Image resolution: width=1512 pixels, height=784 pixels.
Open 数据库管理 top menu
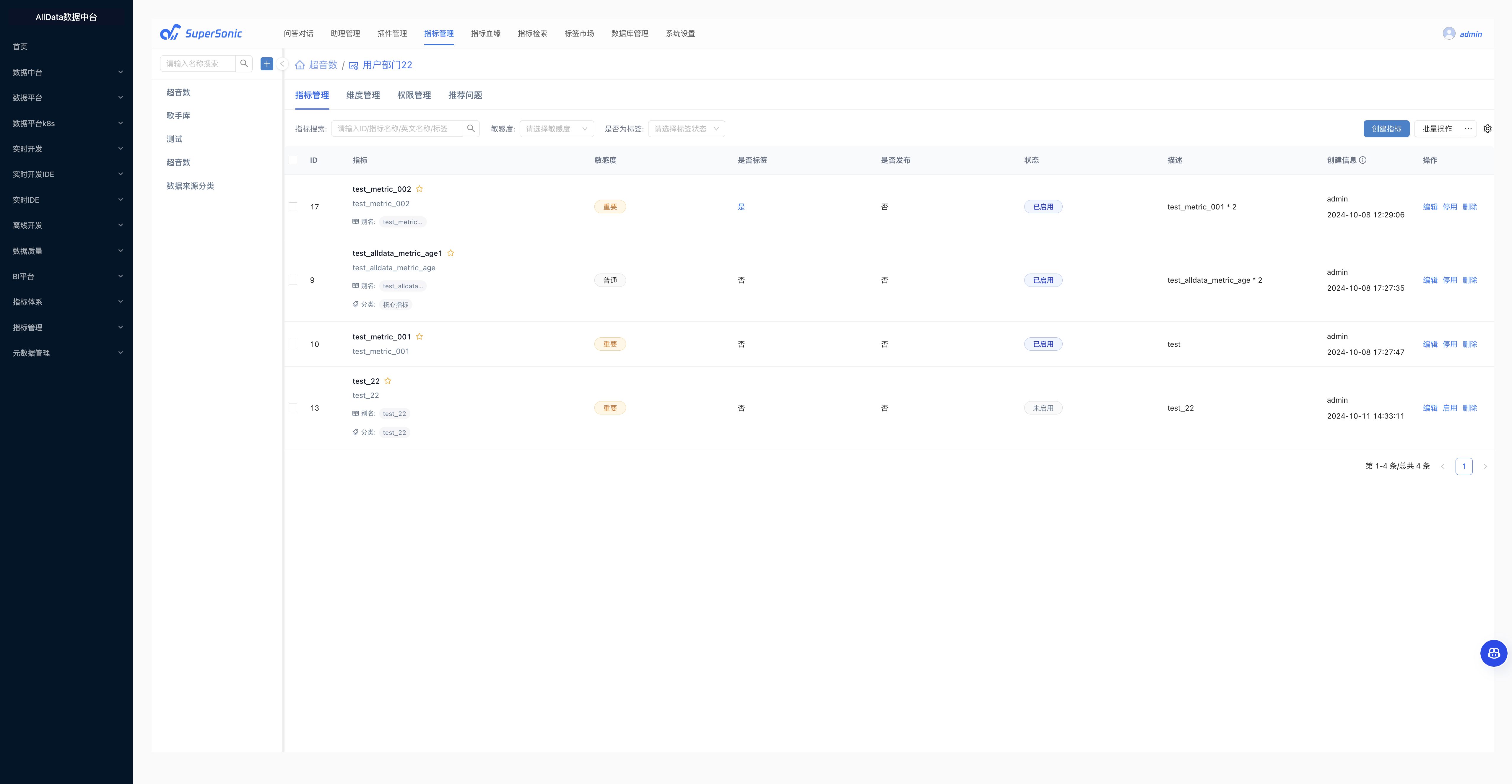click(x=630, y=33)
